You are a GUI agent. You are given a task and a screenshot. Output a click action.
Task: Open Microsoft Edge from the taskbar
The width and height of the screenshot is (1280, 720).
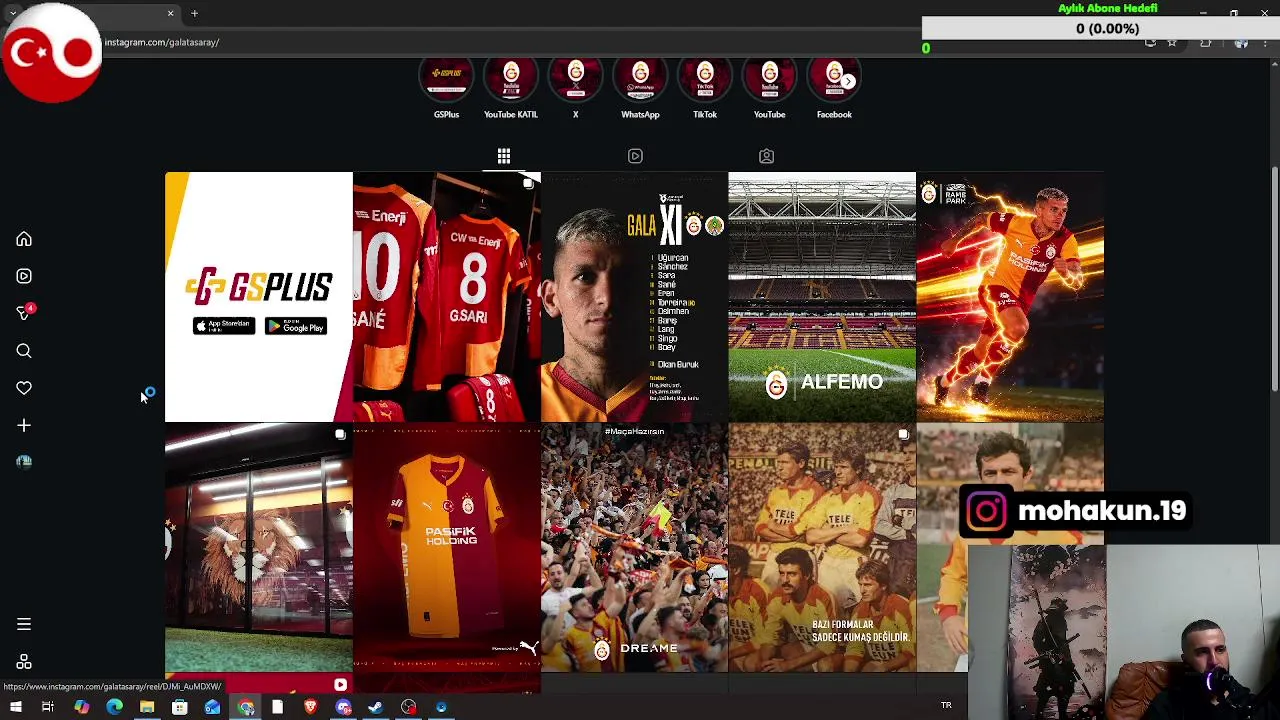pyautogui.click(x=114, y=707)
